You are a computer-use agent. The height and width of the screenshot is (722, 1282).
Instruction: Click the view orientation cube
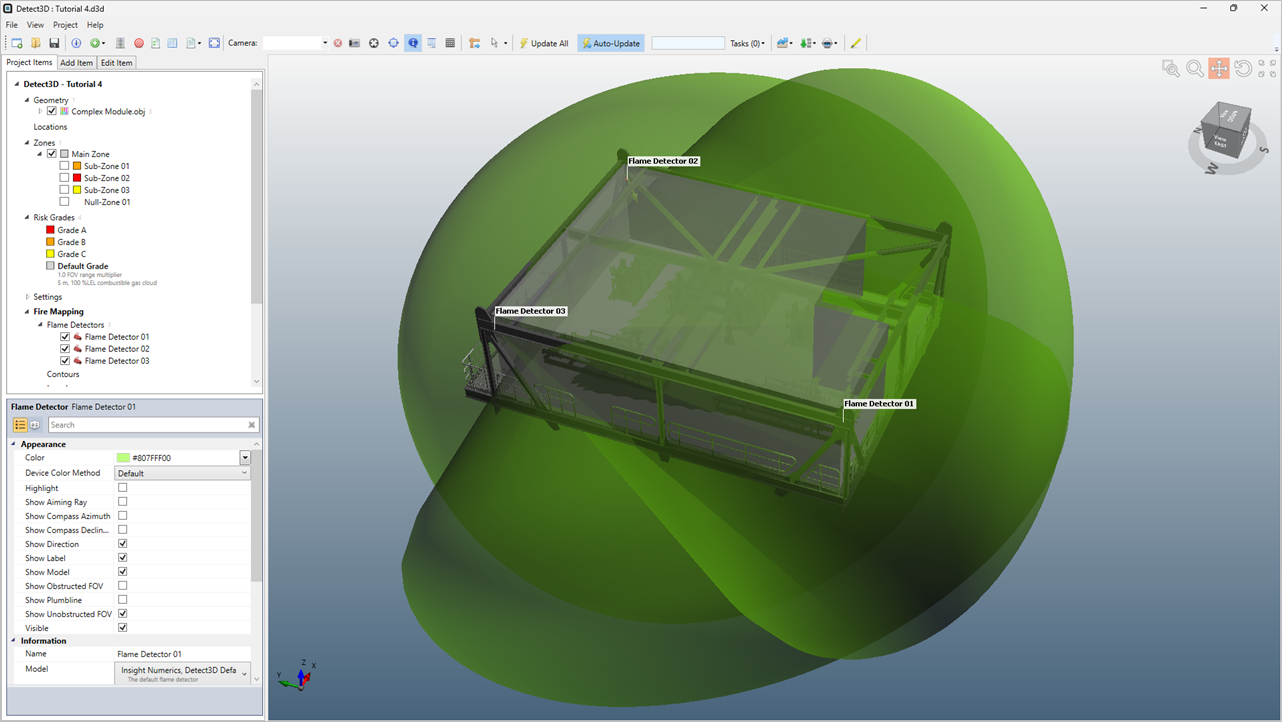pyautogui.click(x=1228, y=131)
